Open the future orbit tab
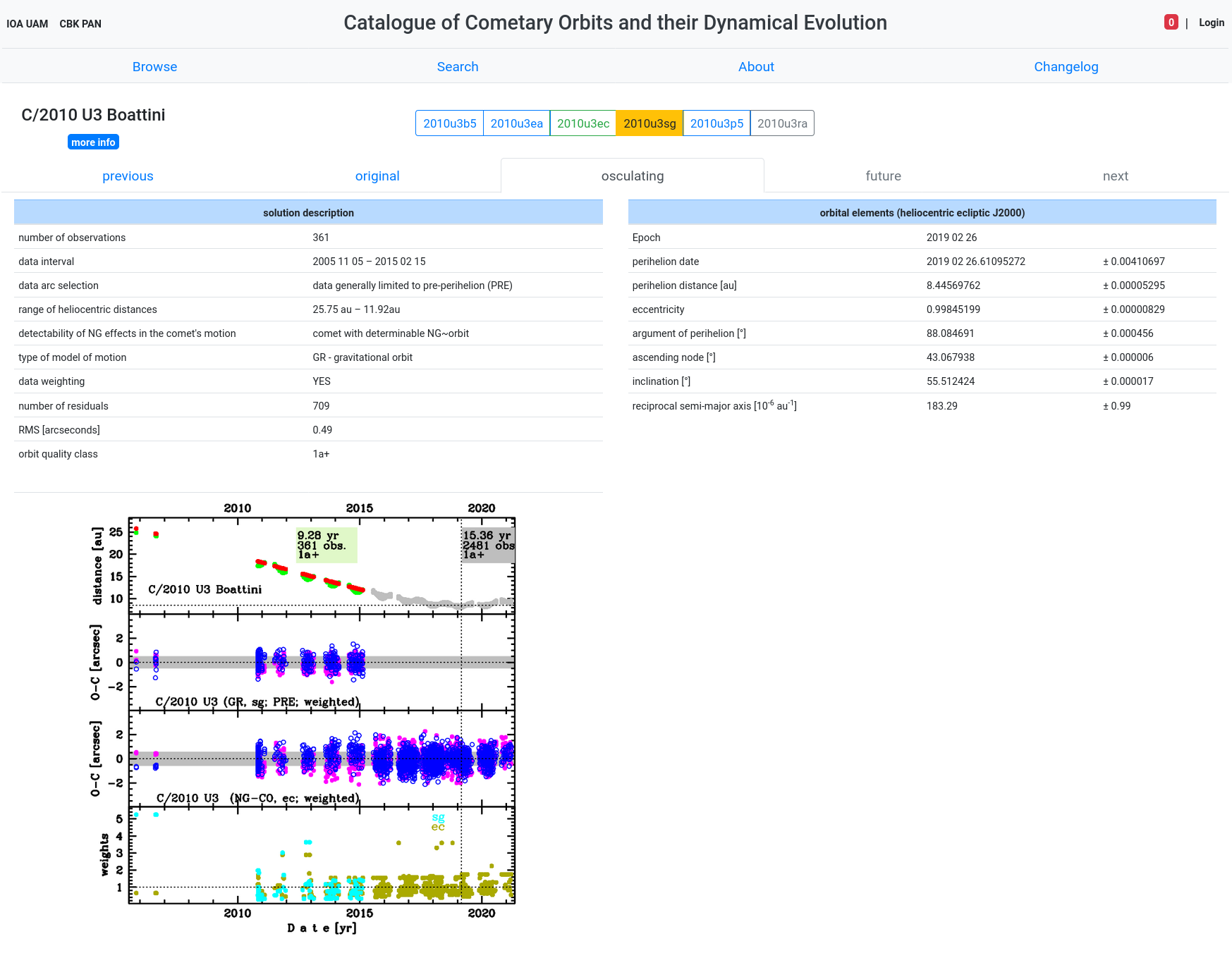Screen dimensions: 1232x970 pos(883,176)
